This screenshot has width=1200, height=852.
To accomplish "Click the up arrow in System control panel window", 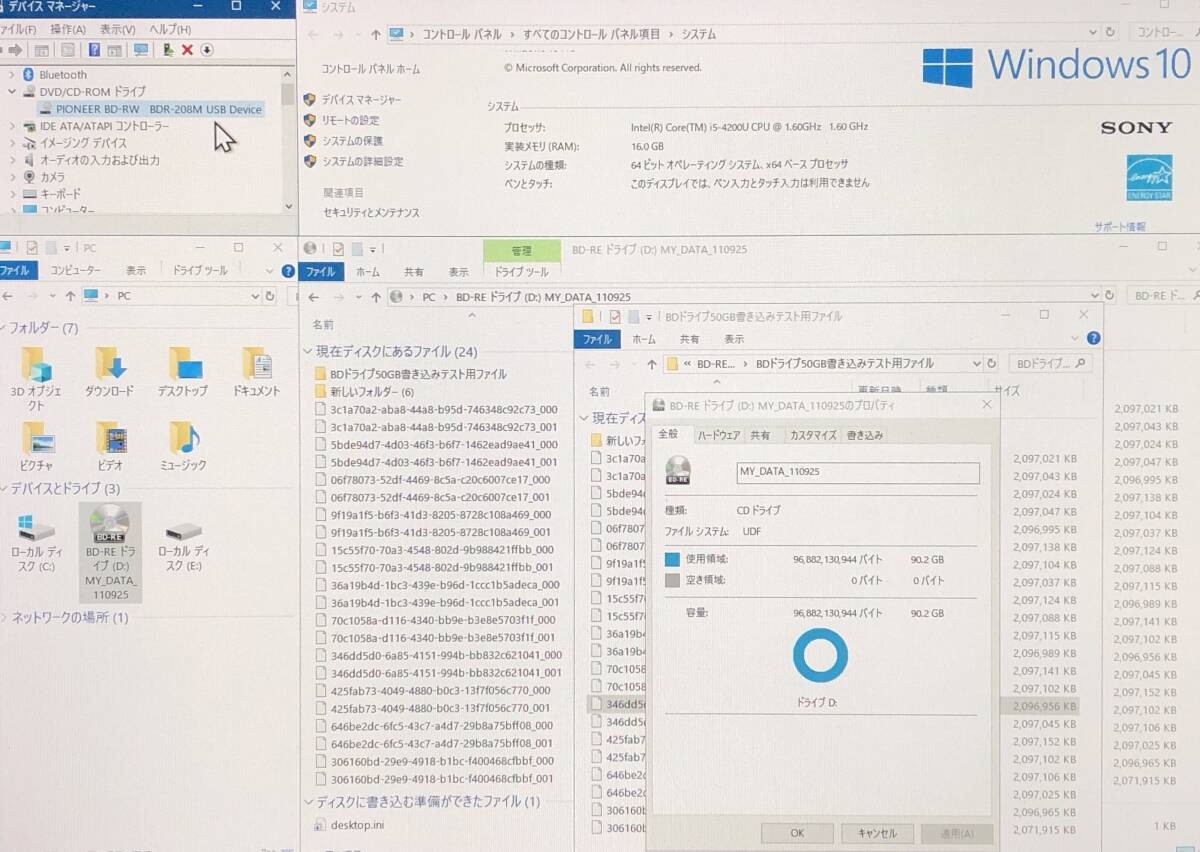I will tap(376, 34).
